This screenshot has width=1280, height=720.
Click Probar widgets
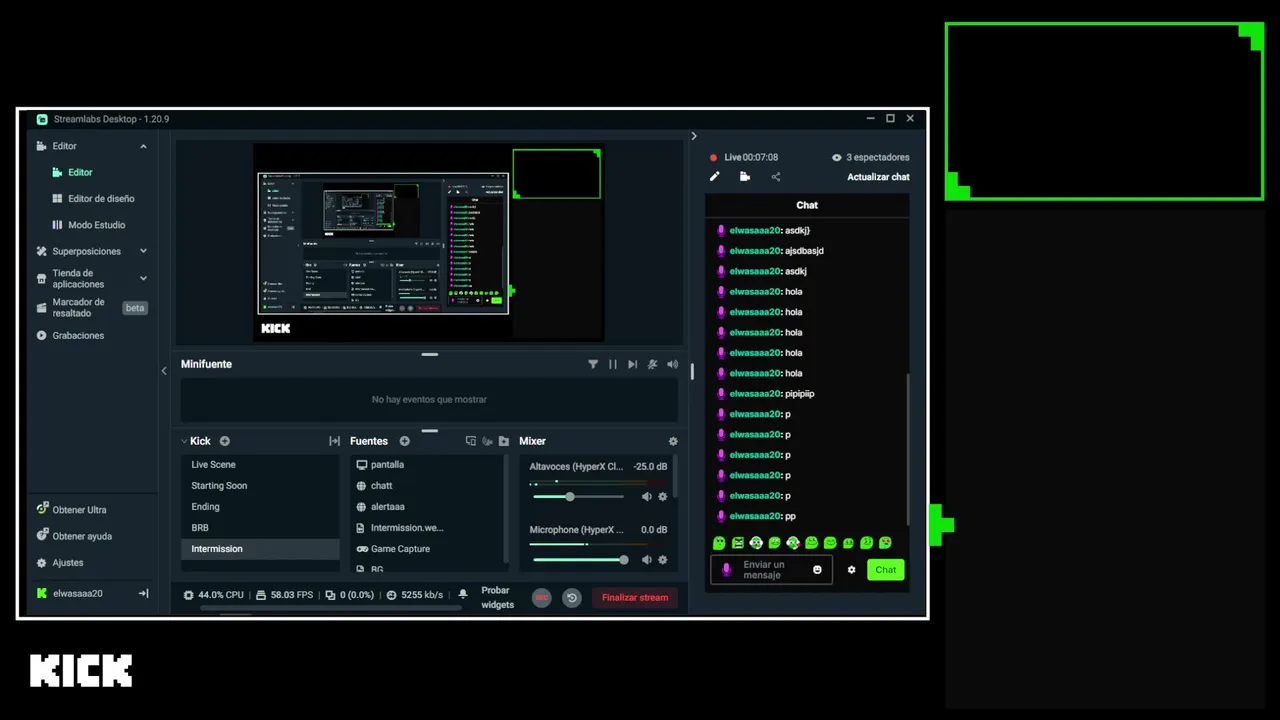(497, 598)
